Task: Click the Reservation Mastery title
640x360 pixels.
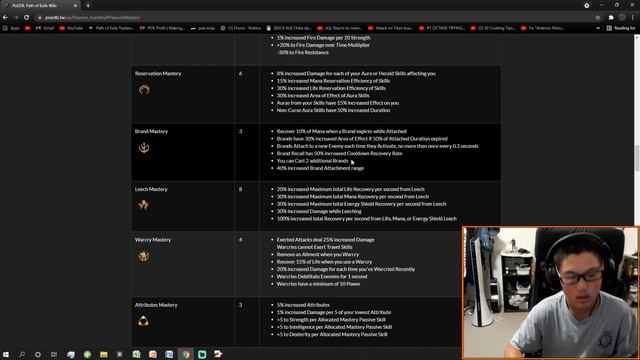Action: pos(158,73)
